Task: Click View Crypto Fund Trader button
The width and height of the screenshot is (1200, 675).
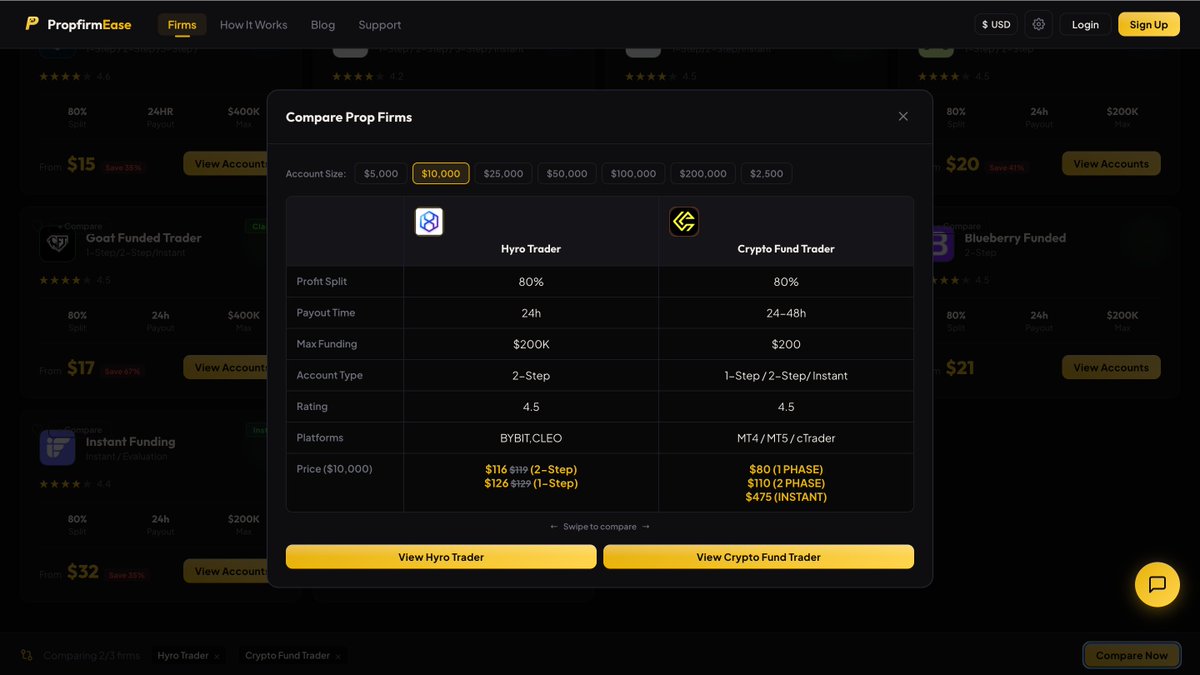Action: (758, 557)
